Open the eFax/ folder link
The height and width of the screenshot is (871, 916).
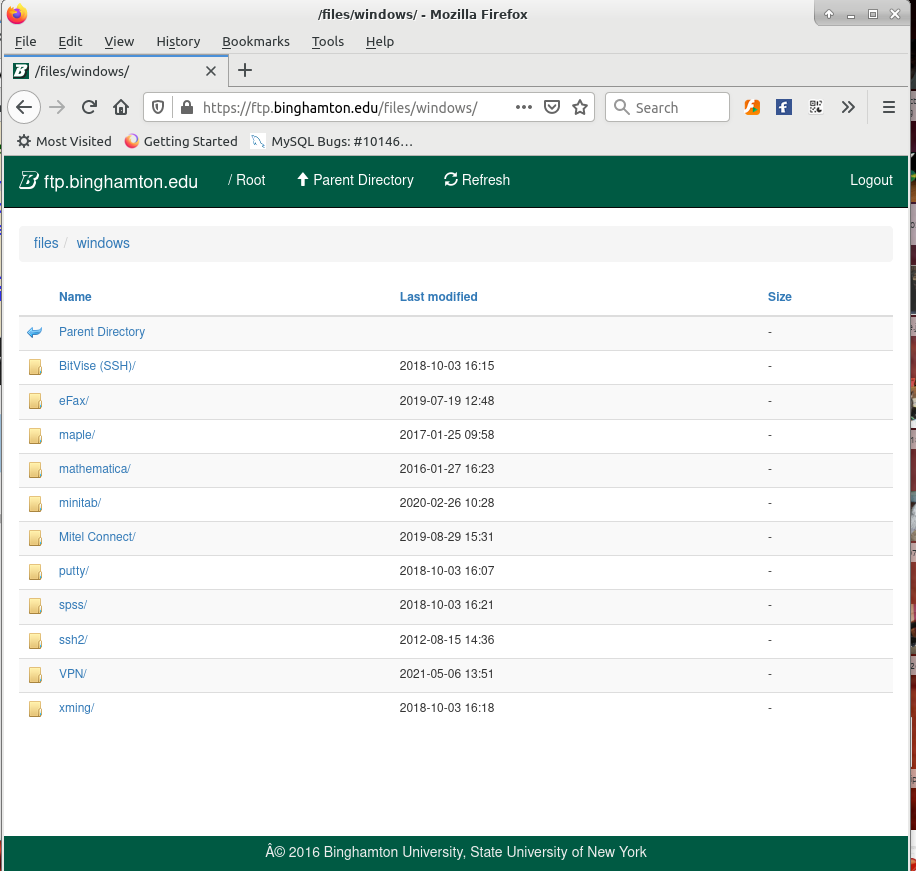coord(74,401)
